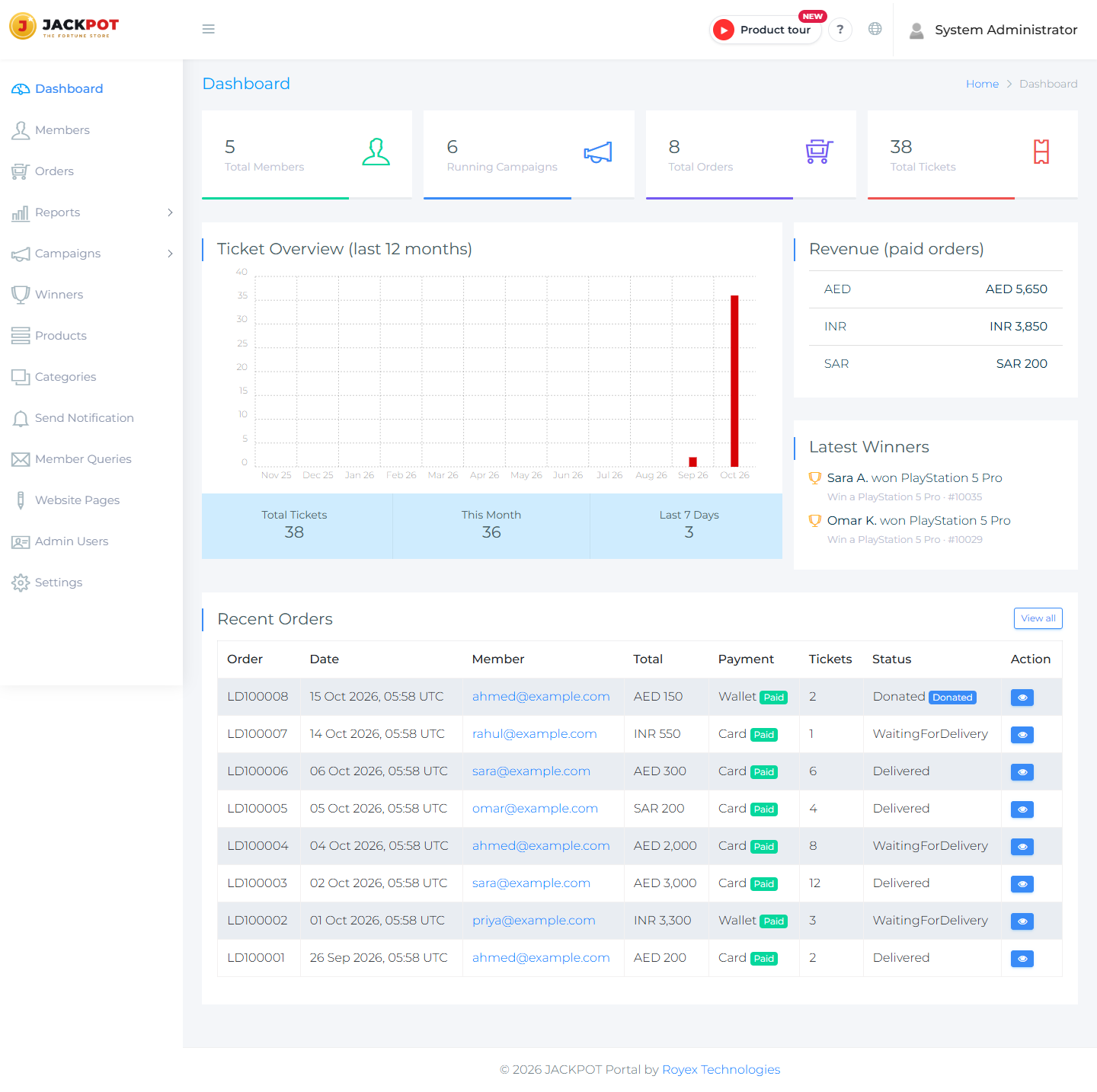Click the Home breadcrumb link

(982, 84)
